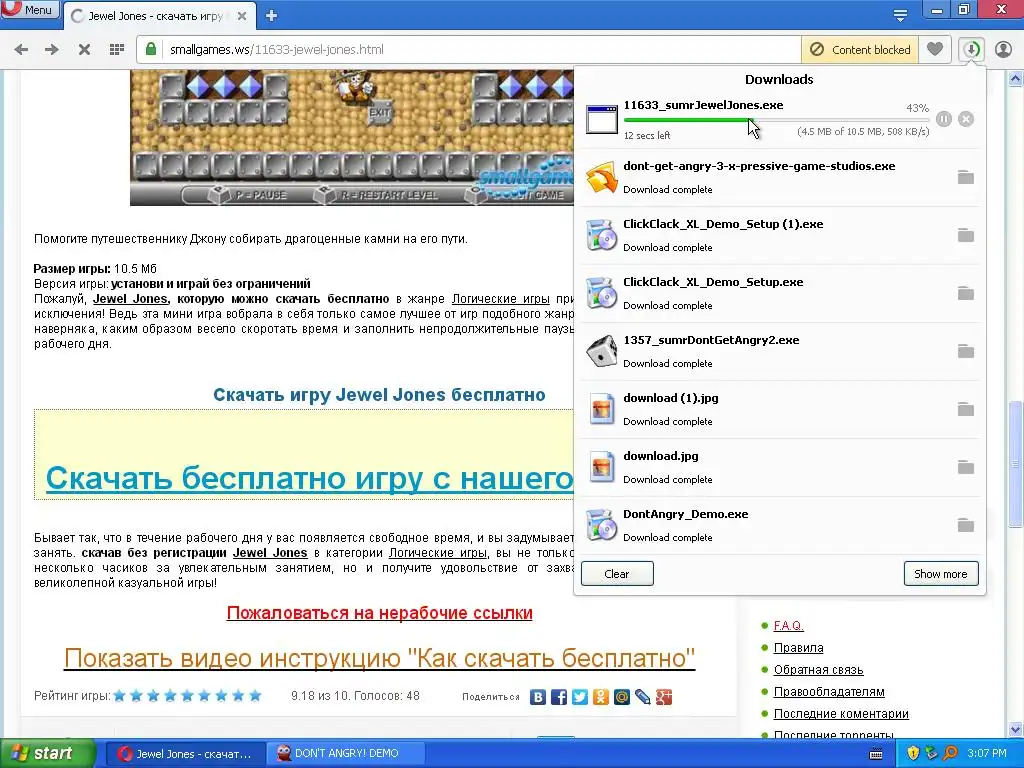Image resolution: width=1024 pixels, height=768 pixels.
Task: Open Показать видео инструкцию link
Action: point(379,658)
